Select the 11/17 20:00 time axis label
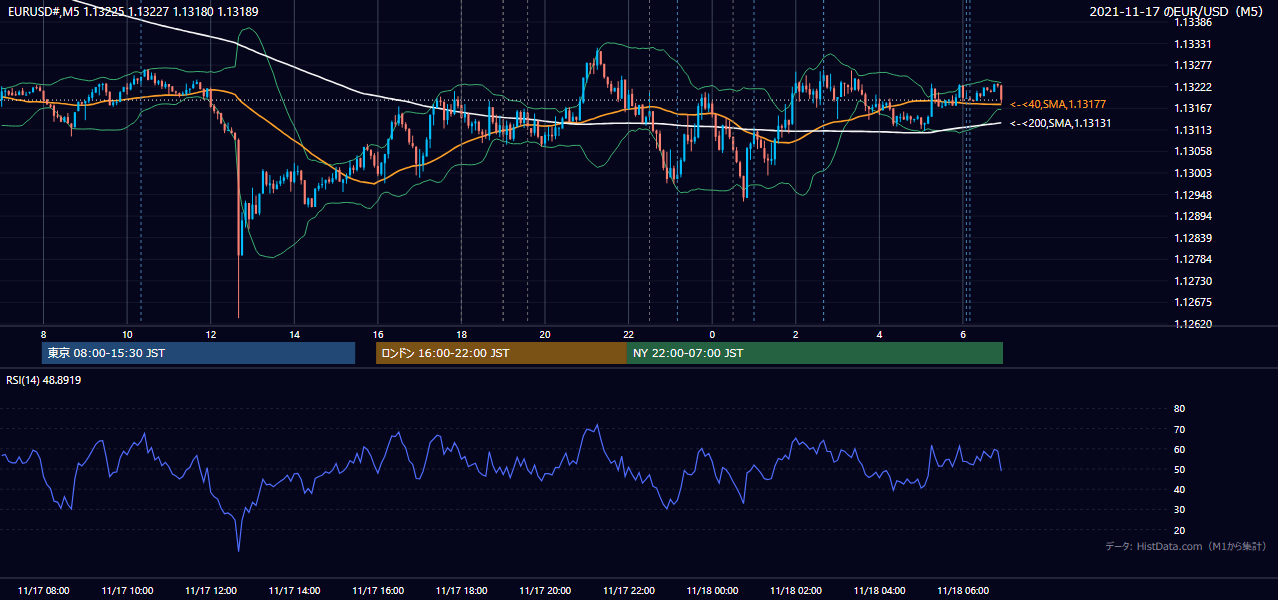The height and width of the screenshot is (600, 1278). (545, 591)
